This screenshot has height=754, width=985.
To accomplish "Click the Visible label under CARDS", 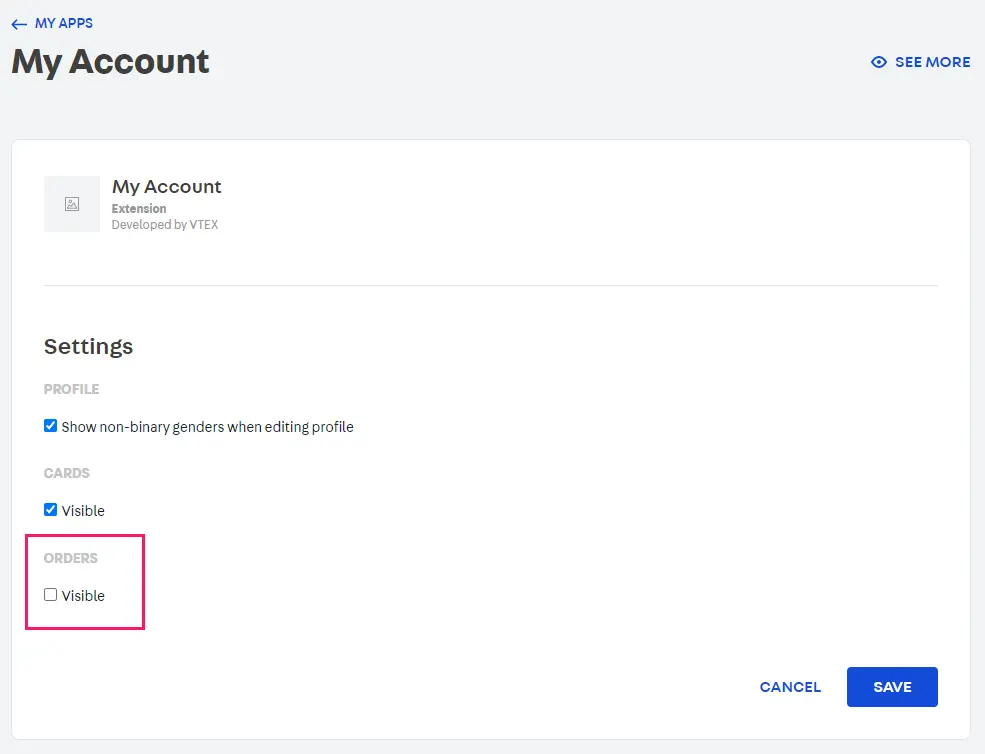I will (83, 511).
